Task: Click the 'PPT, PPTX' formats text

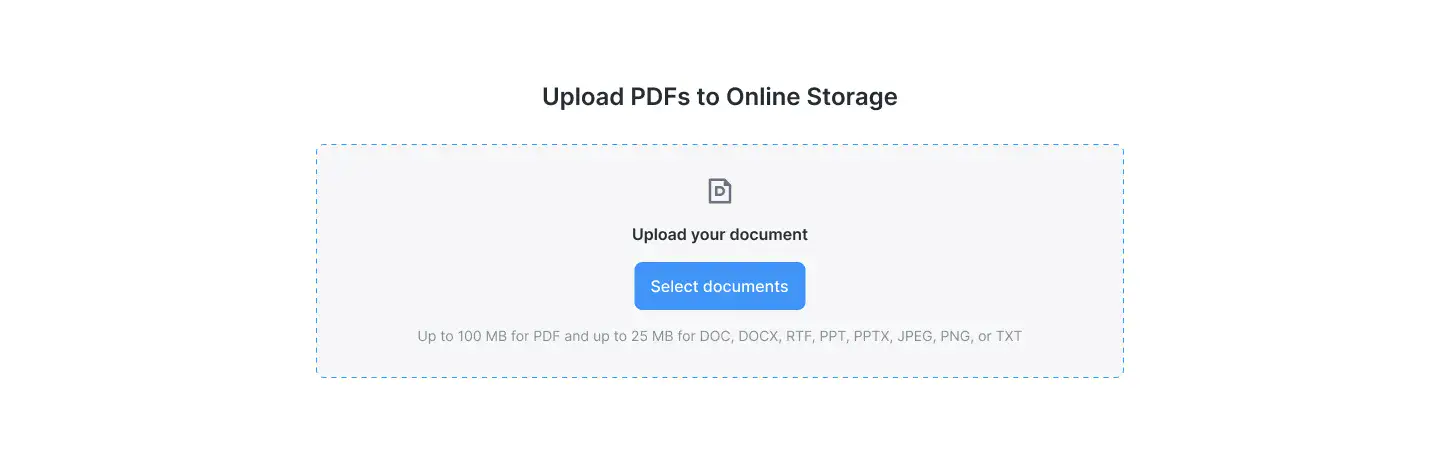Action: pyautogui.click(x=856, y=336)
